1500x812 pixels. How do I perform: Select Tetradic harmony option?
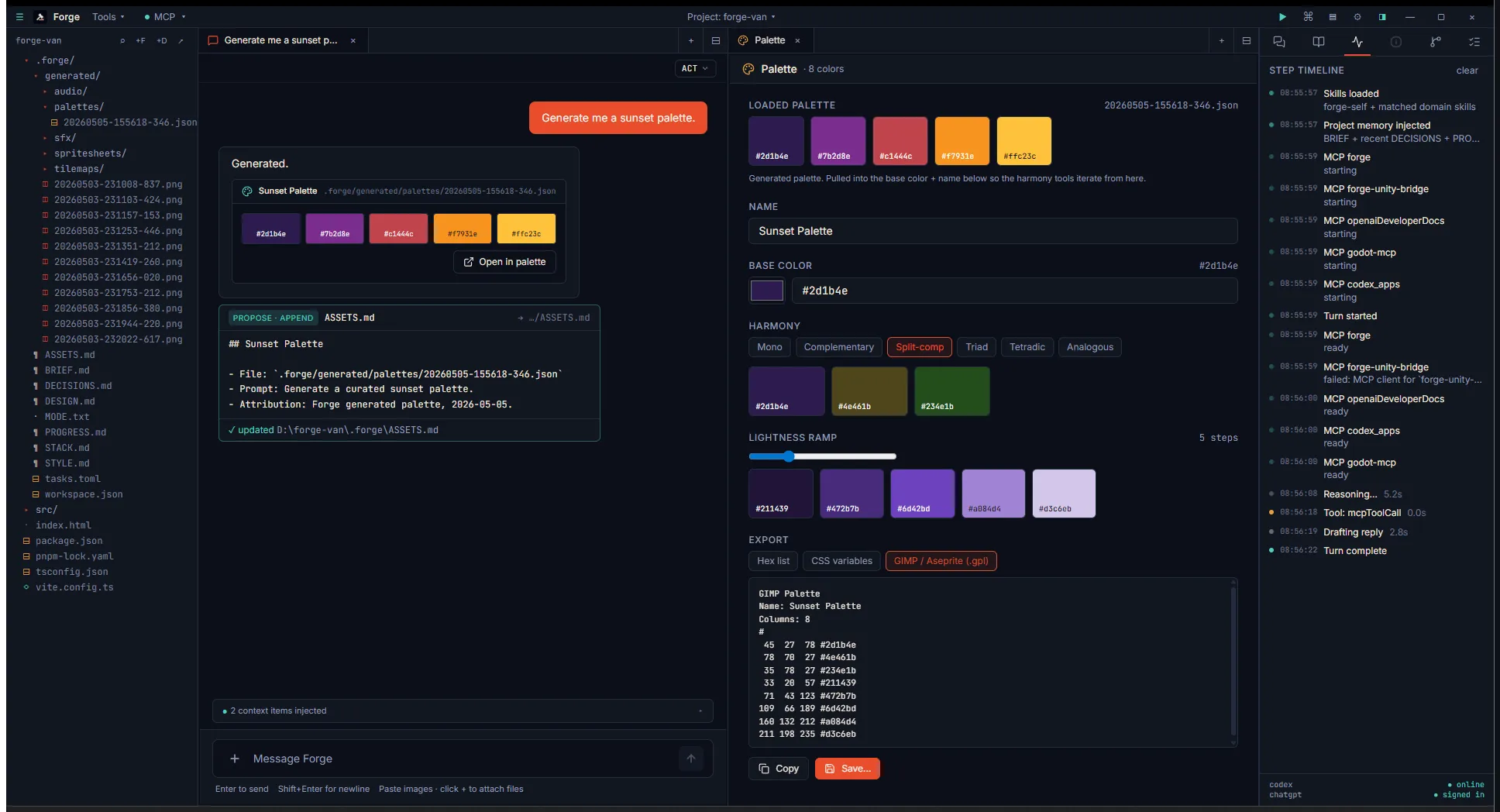(x=1027, y=347)
